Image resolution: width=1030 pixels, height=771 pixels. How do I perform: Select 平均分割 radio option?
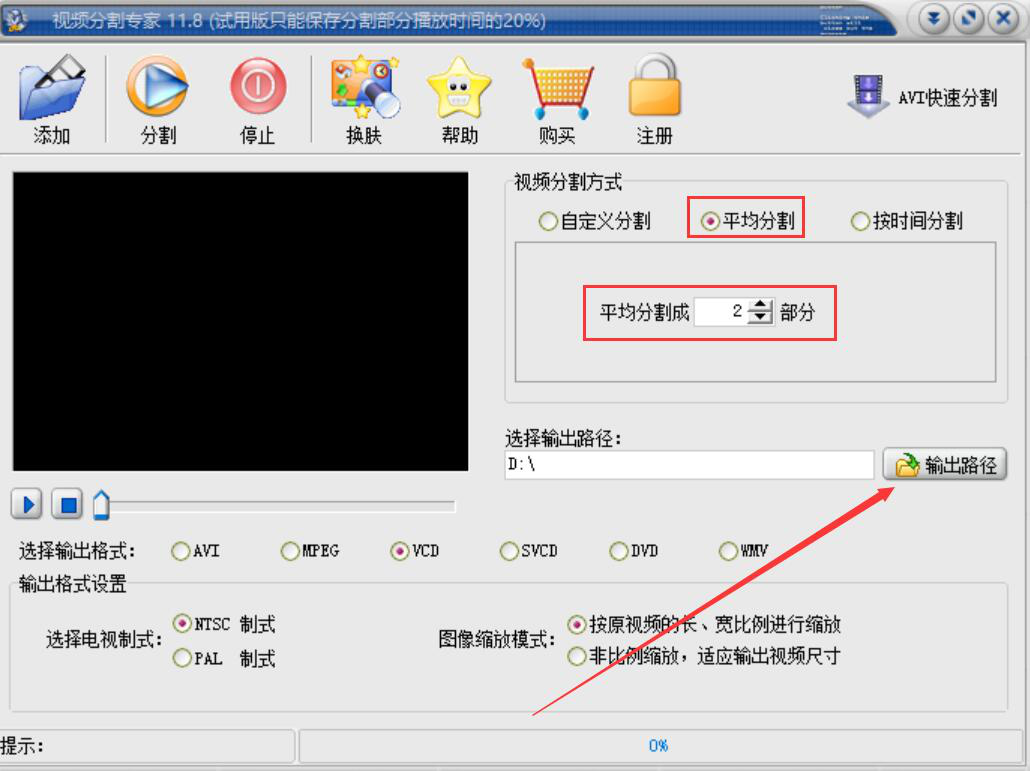click(748, 221)
